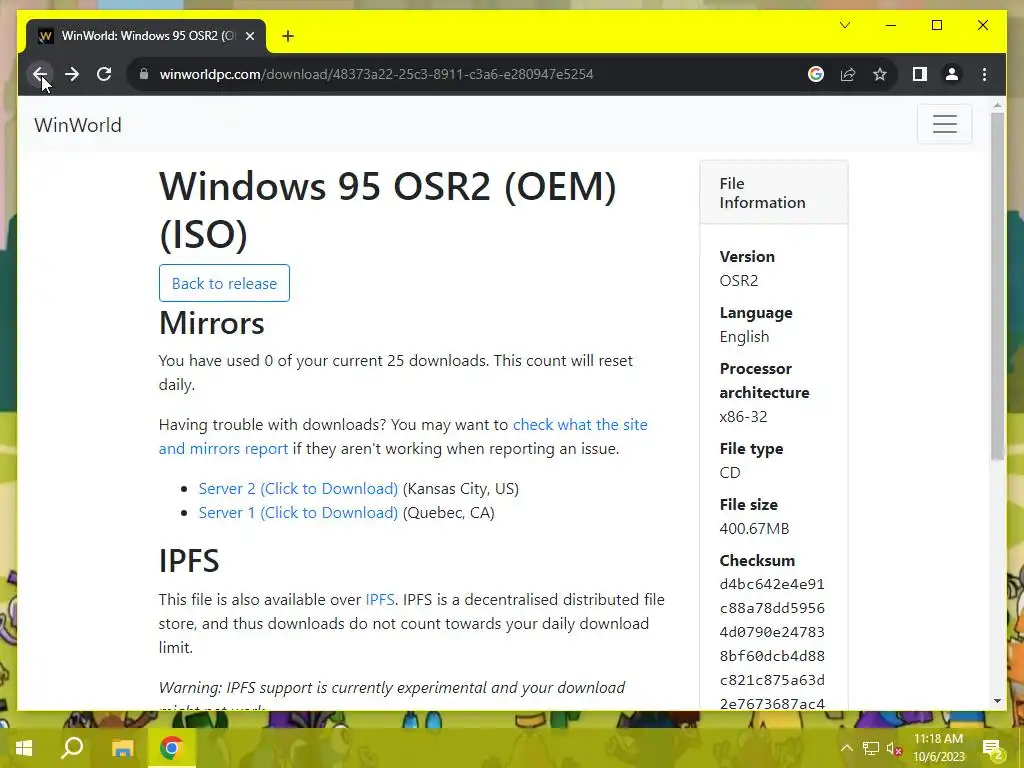Select the WinWorld: Windows 95 OSR2 tab

pos(146,36)
